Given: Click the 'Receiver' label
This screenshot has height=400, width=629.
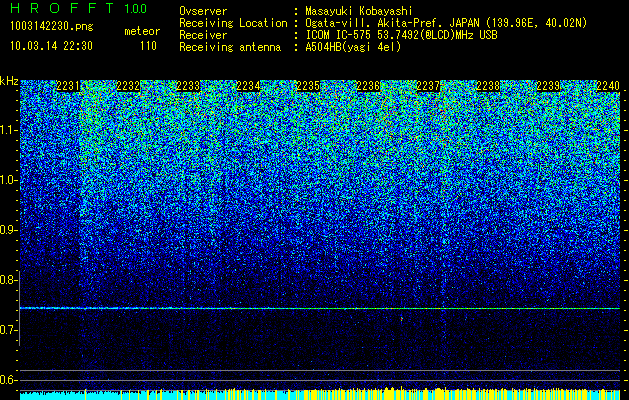Looking at the screenshot, I should point(203,35).
